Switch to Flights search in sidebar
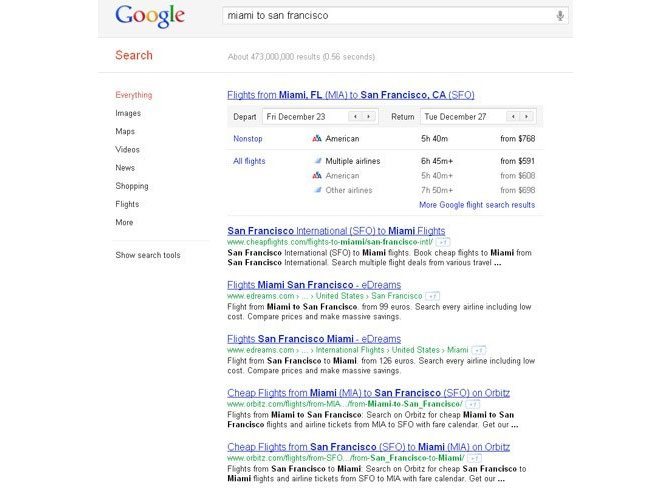 tap(127, 204)
